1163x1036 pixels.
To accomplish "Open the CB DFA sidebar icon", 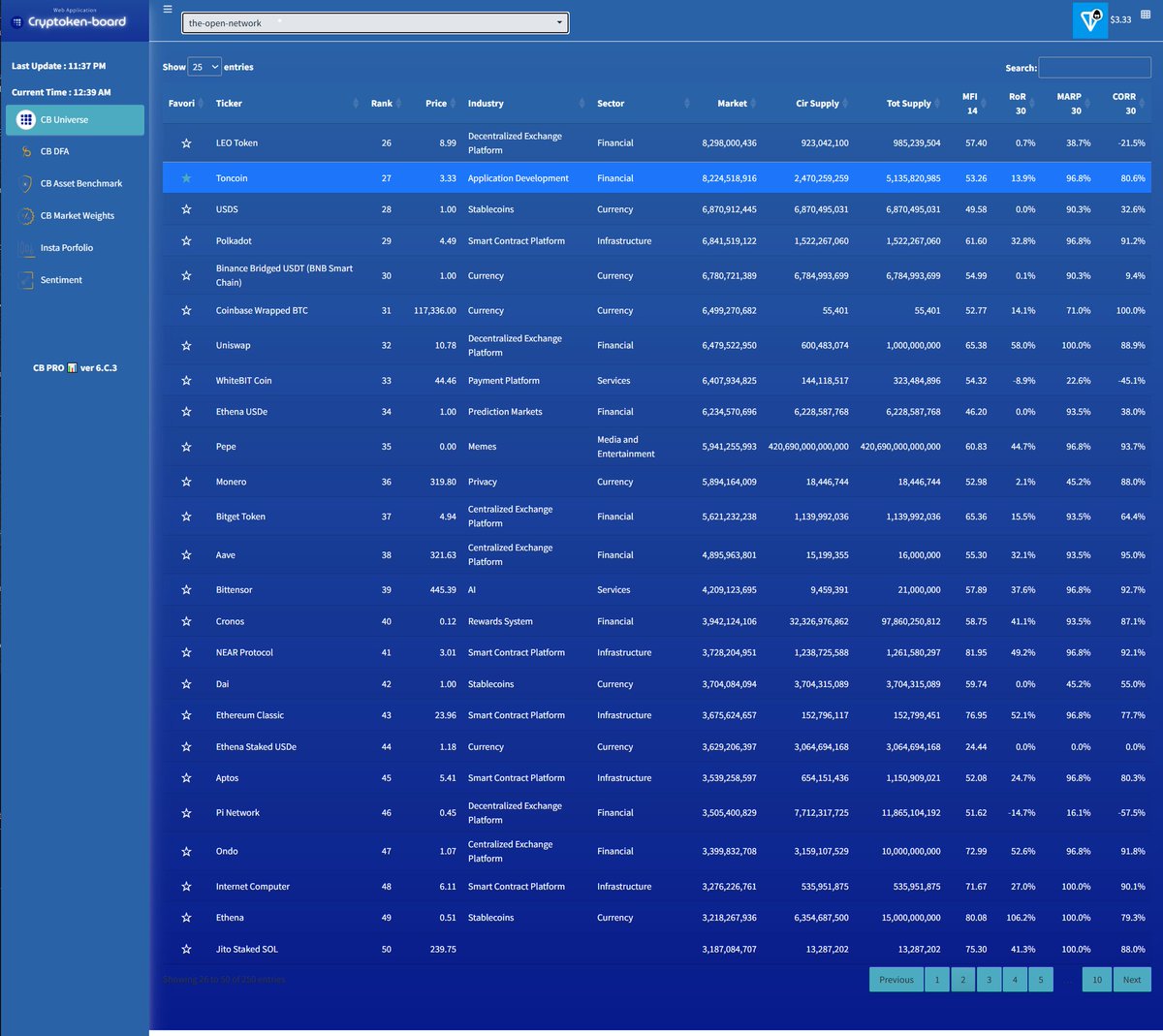I will pos(26,152).
